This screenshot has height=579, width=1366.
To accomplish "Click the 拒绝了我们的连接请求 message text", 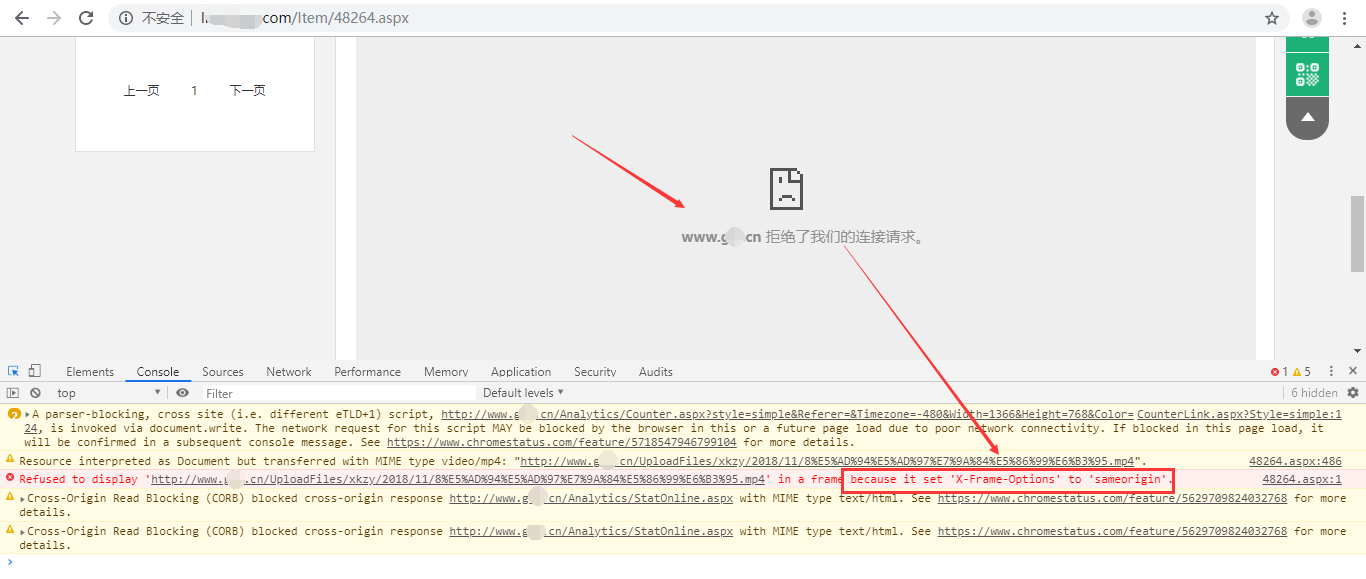I will [846, 237].
